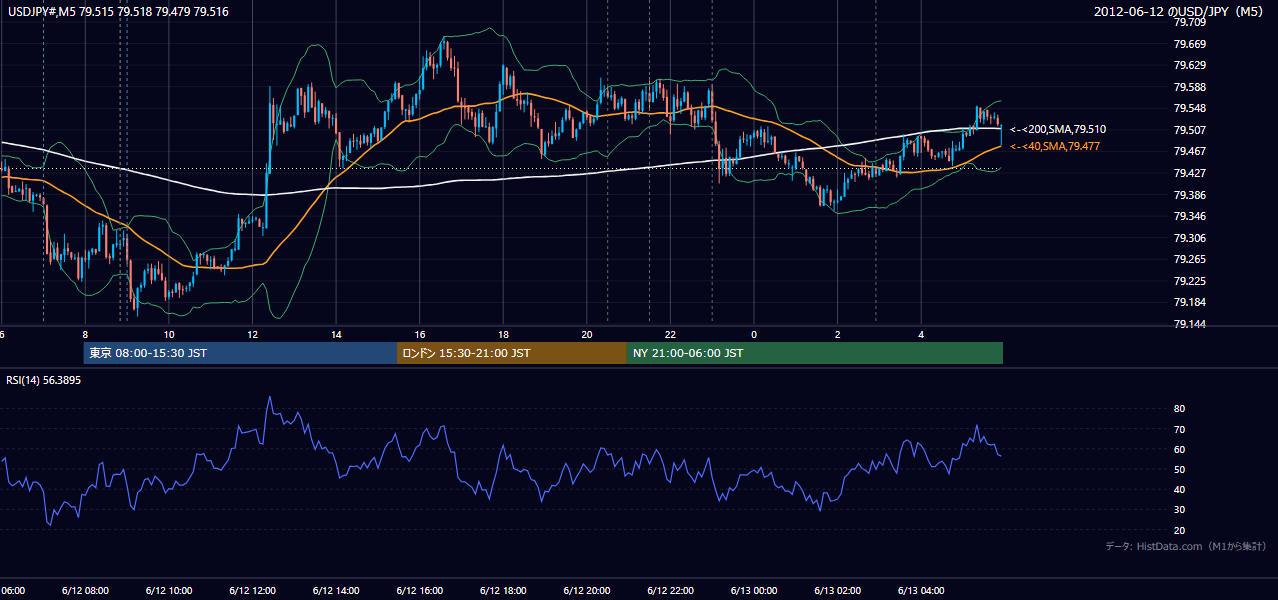Click price level 79.346 on axis
Screen dimensions: 1278x600
(x=1190, y=216)
